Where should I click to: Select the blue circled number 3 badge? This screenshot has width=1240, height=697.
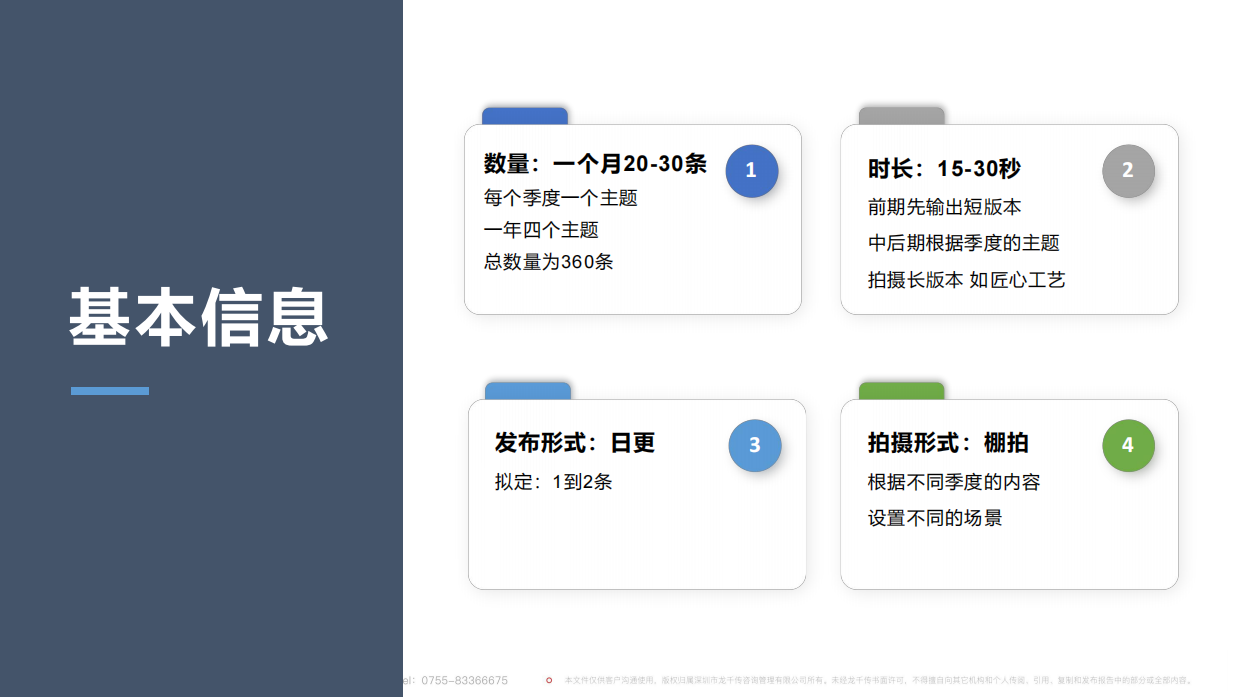click(755, 446)
